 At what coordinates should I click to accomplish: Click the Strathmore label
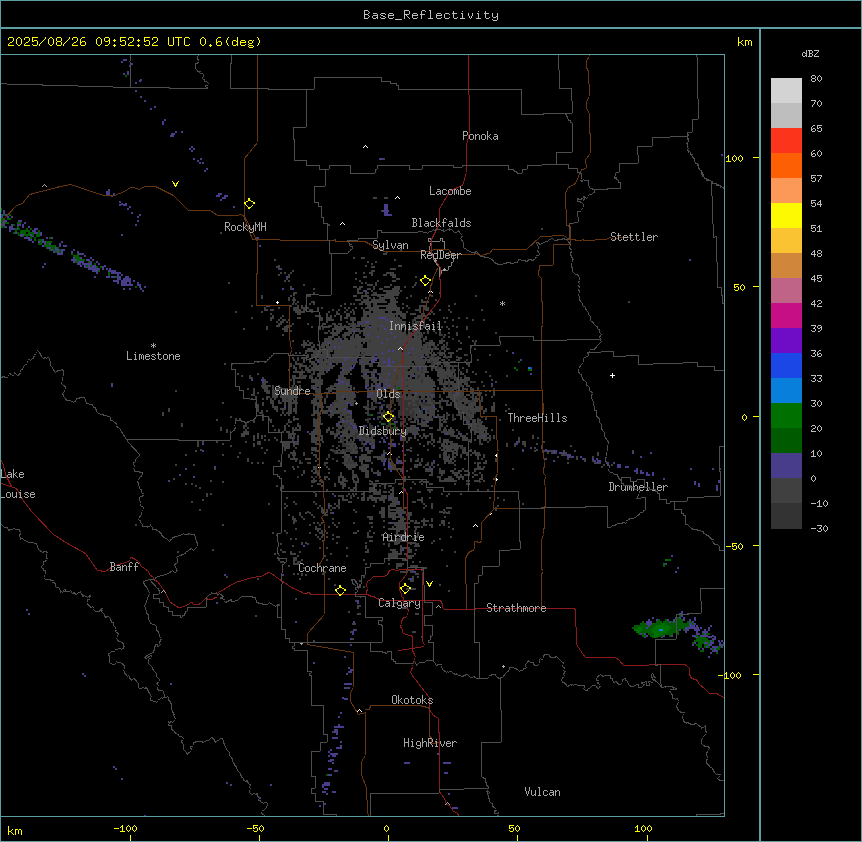click(x=516, y=608)
